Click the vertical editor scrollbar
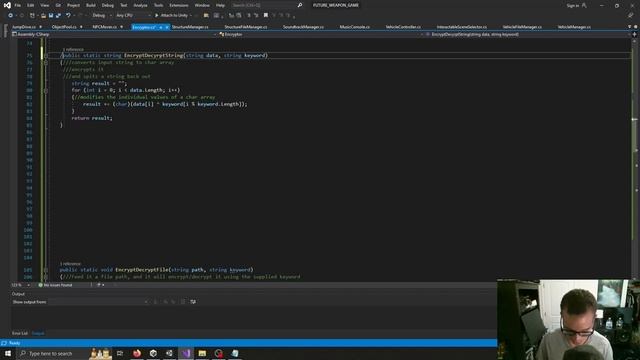This screenshot has height=360, width=640. click(634, 159)
